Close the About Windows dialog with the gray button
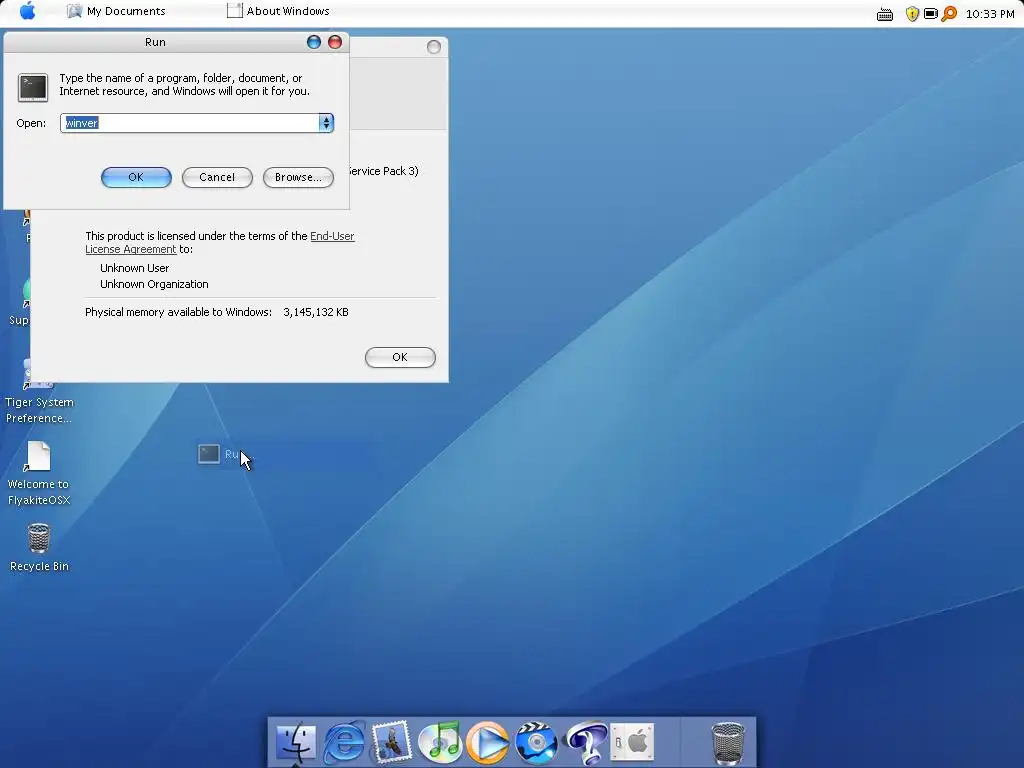The image size is (1024, 768). tap(434, 47)
